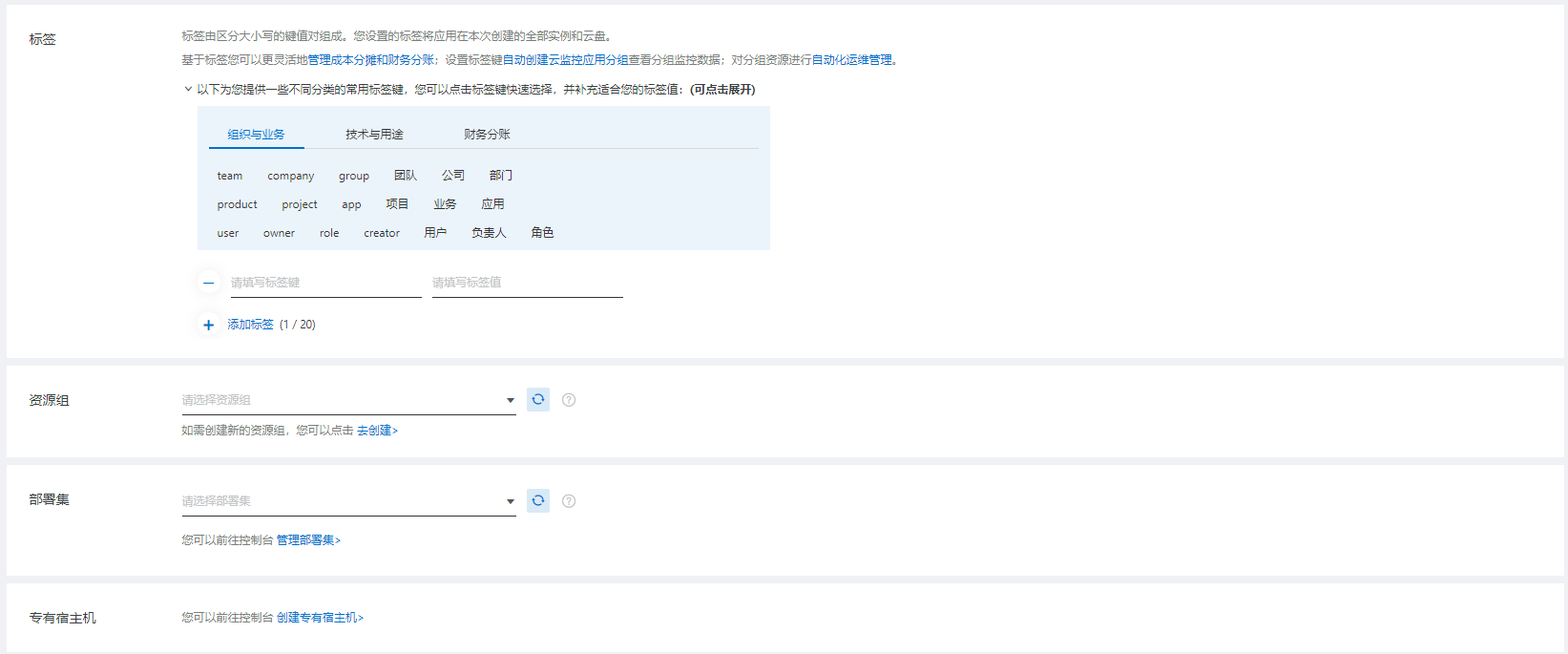Select the 'product' tag key
This screenshot has height=654, width=1568.
[237, 204]
